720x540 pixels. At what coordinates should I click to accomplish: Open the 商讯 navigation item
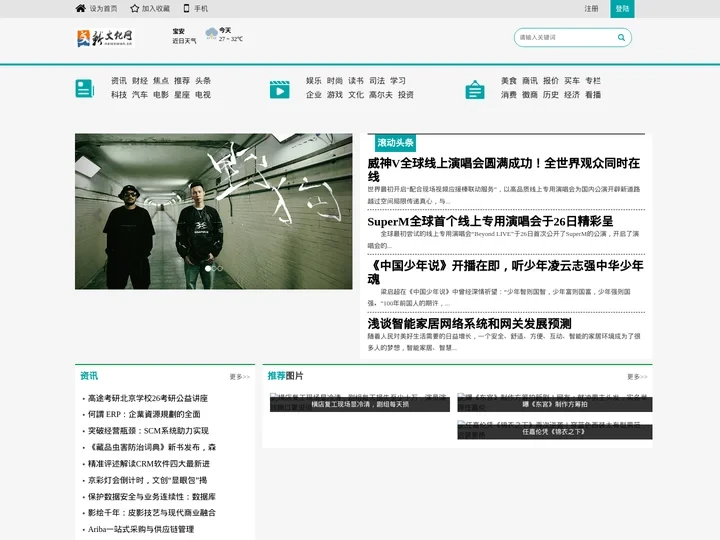530,81
